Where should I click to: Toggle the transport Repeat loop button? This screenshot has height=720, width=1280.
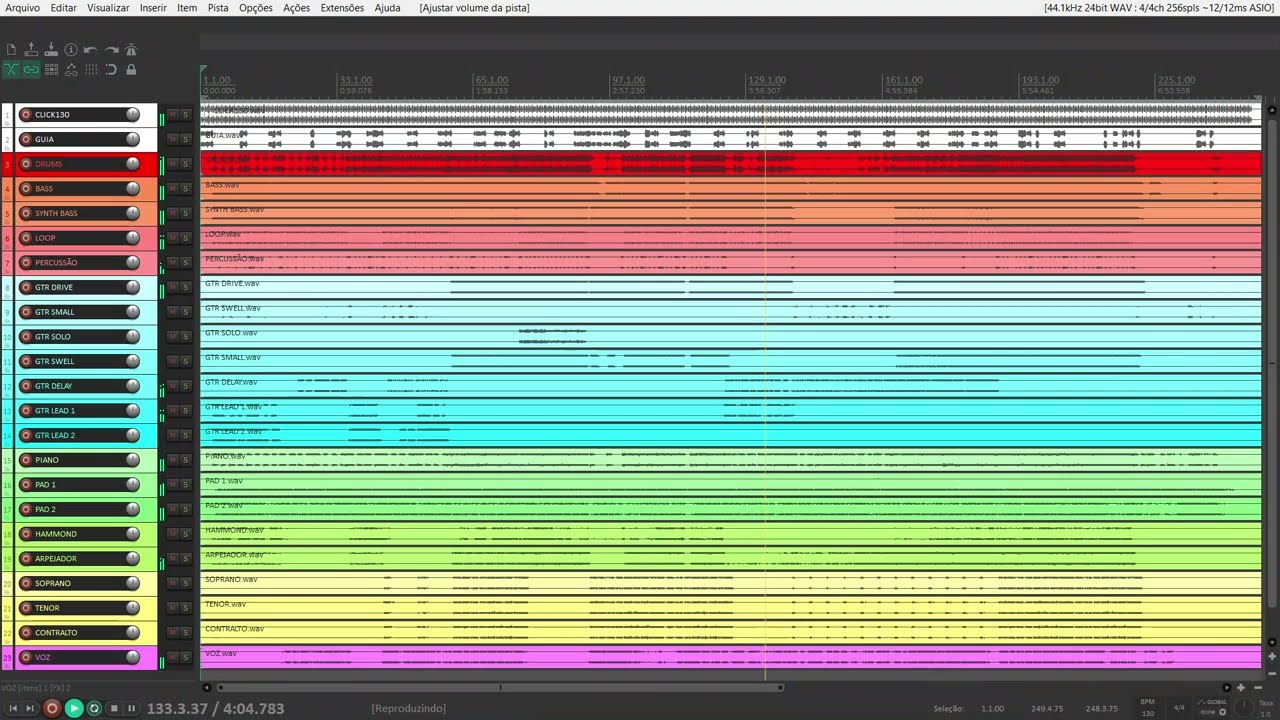[x=94, y=708]
